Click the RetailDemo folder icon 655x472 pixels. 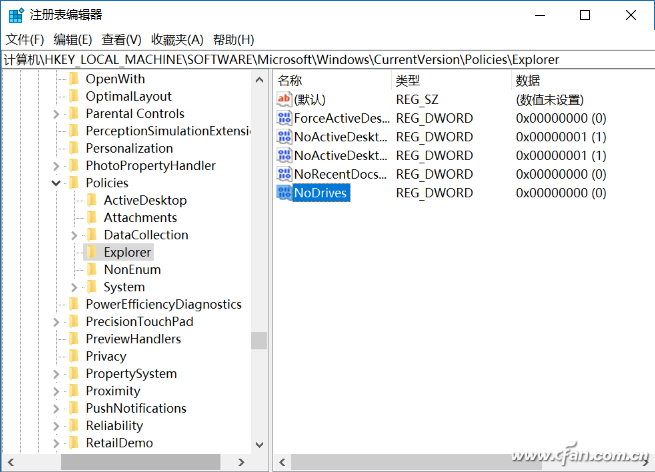[x=74, y=443]
